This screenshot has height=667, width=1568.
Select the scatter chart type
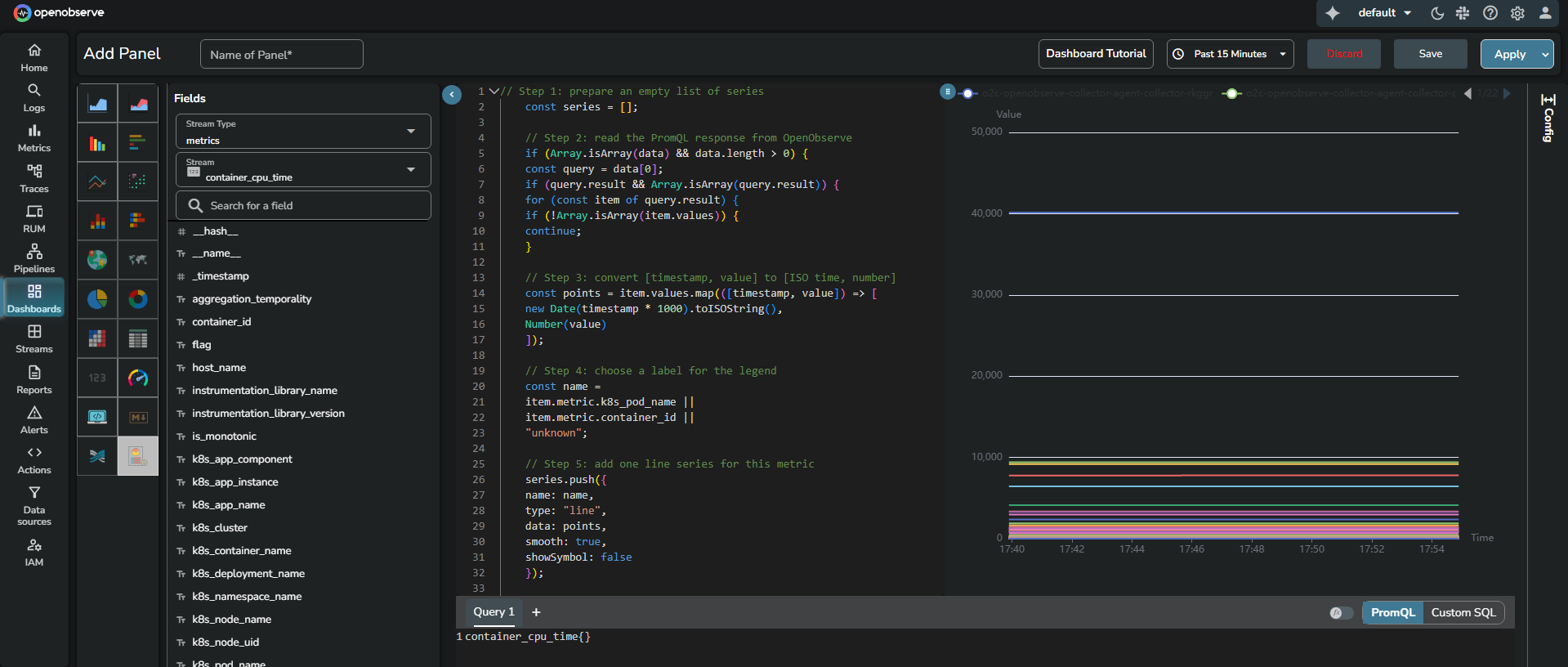coord(138,181)
